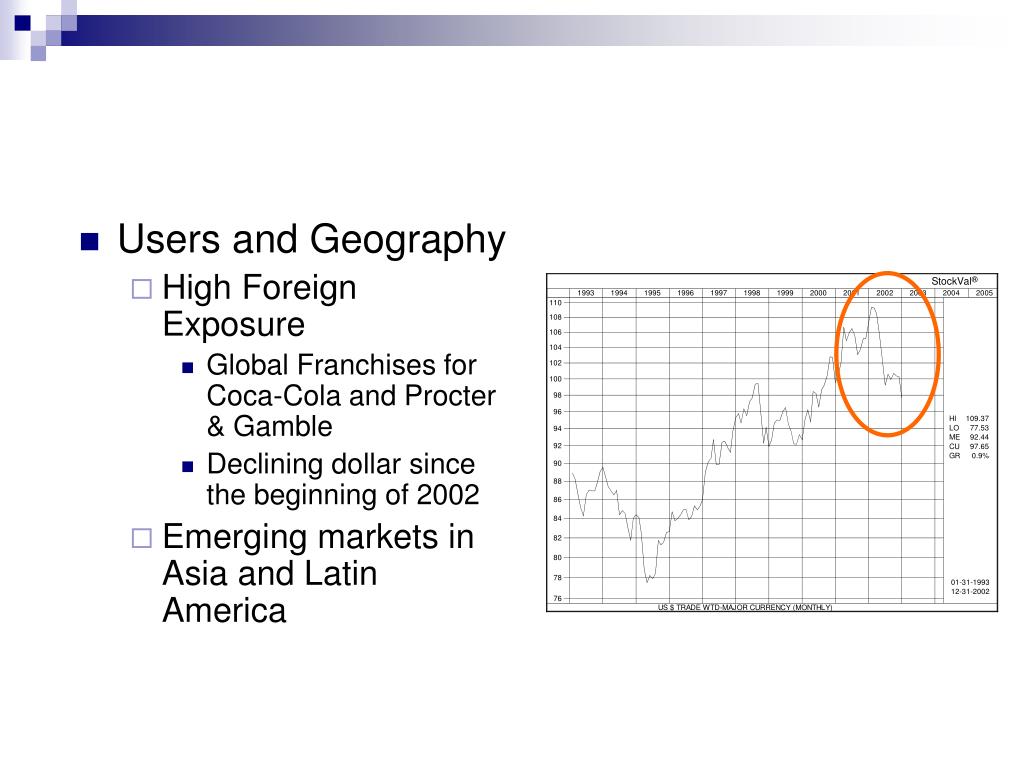Click the HI 109.37 statistic
Screen dimensions: 1024x768
coord(969,418)
